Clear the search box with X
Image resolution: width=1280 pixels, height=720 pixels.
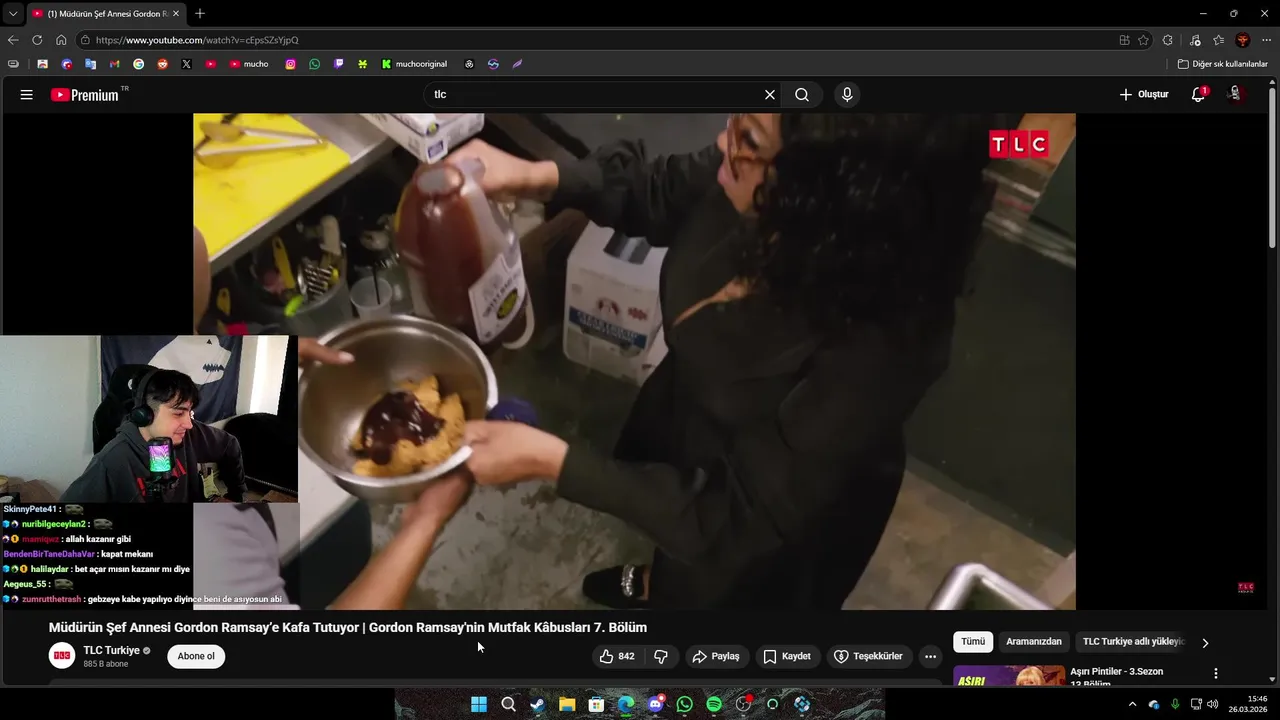tap(769, 94)
